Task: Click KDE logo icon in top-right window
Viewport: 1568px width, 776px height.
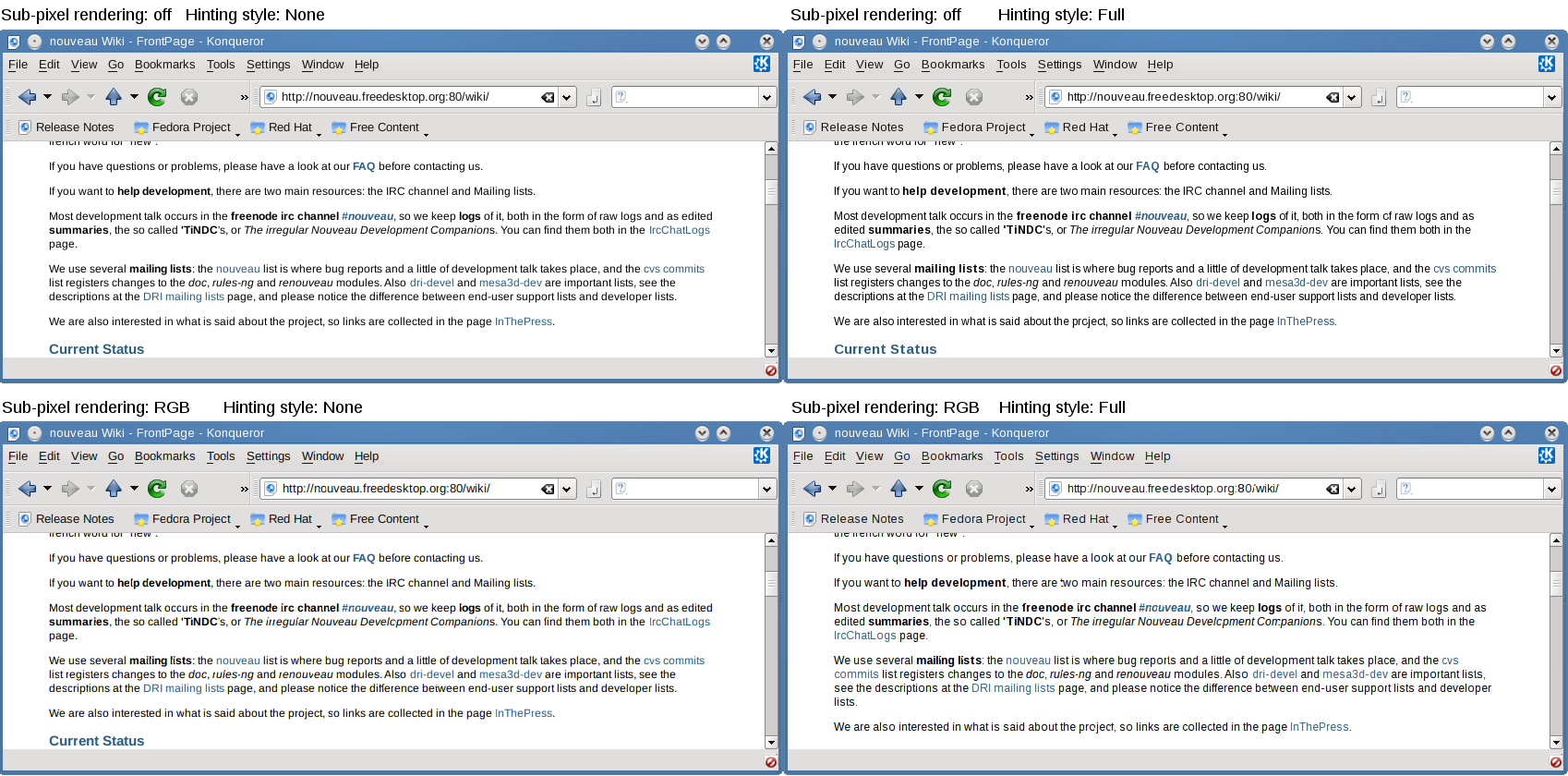Action: click(x=1546, y=64)
